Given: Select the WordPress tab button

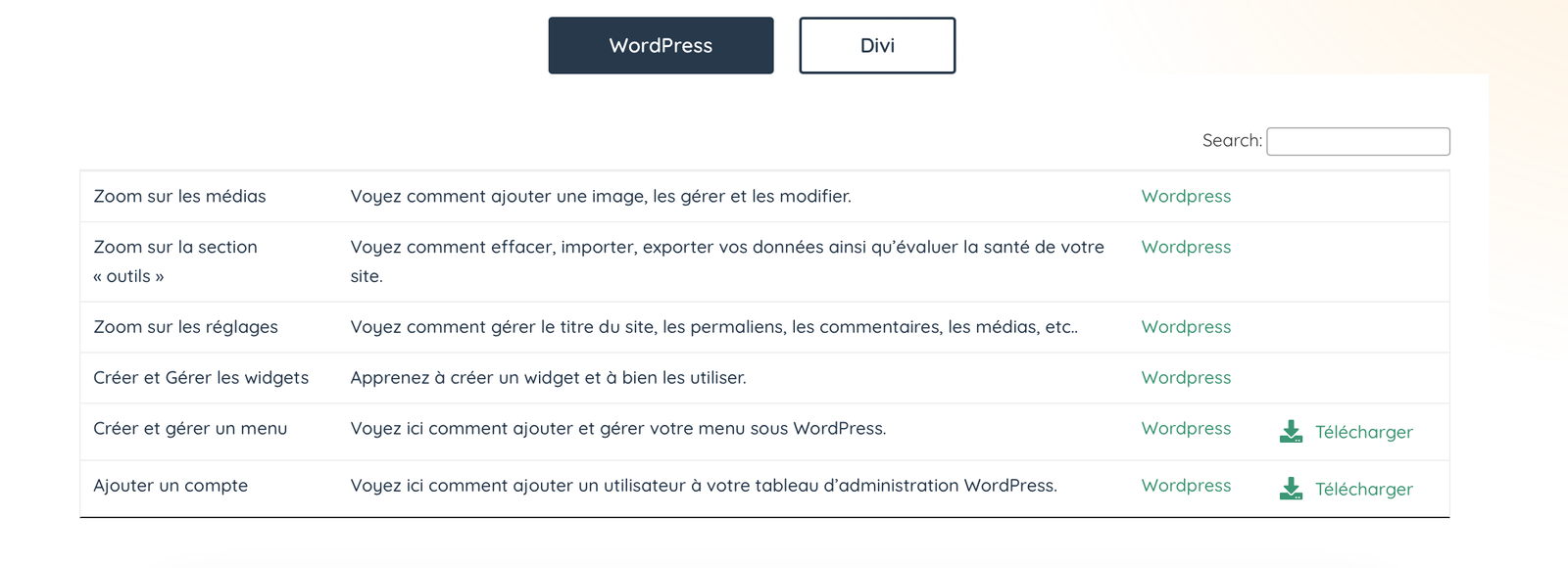Looking at the screenshot, I should click(661, 45).
